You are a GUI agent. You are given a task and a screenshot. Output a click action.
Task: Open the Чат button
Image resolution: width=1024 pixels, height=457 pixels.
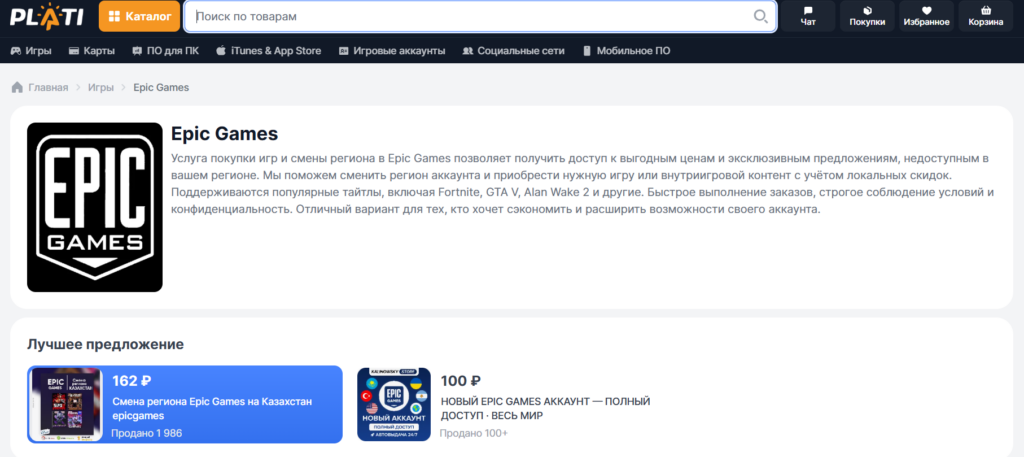tap(808, 16)
